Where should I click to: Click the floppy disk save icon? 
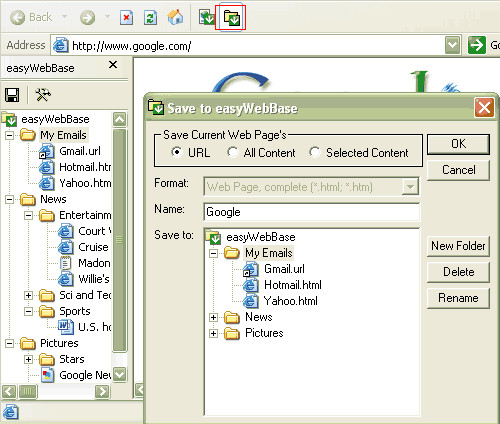coord(12,95)
